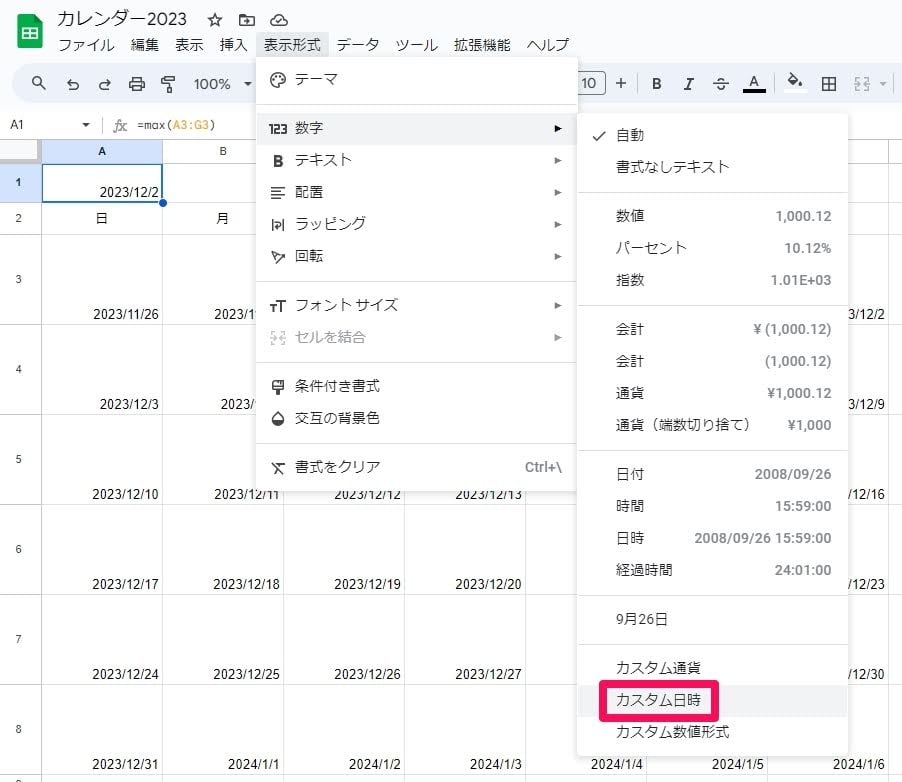Apply the 指数 1.01E+03 format

712,280
